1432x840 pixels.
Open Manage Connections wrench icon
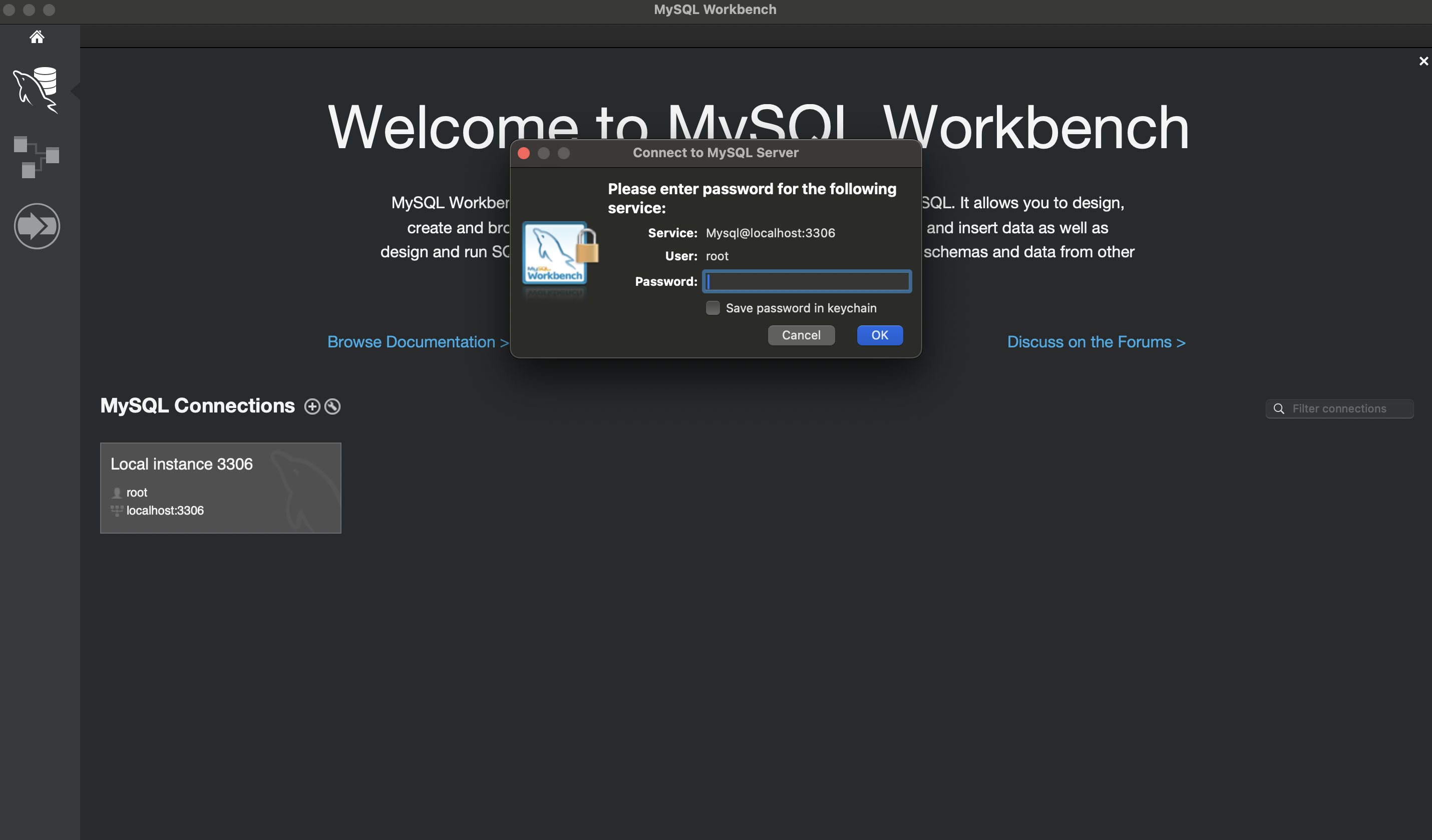point(332,406)
